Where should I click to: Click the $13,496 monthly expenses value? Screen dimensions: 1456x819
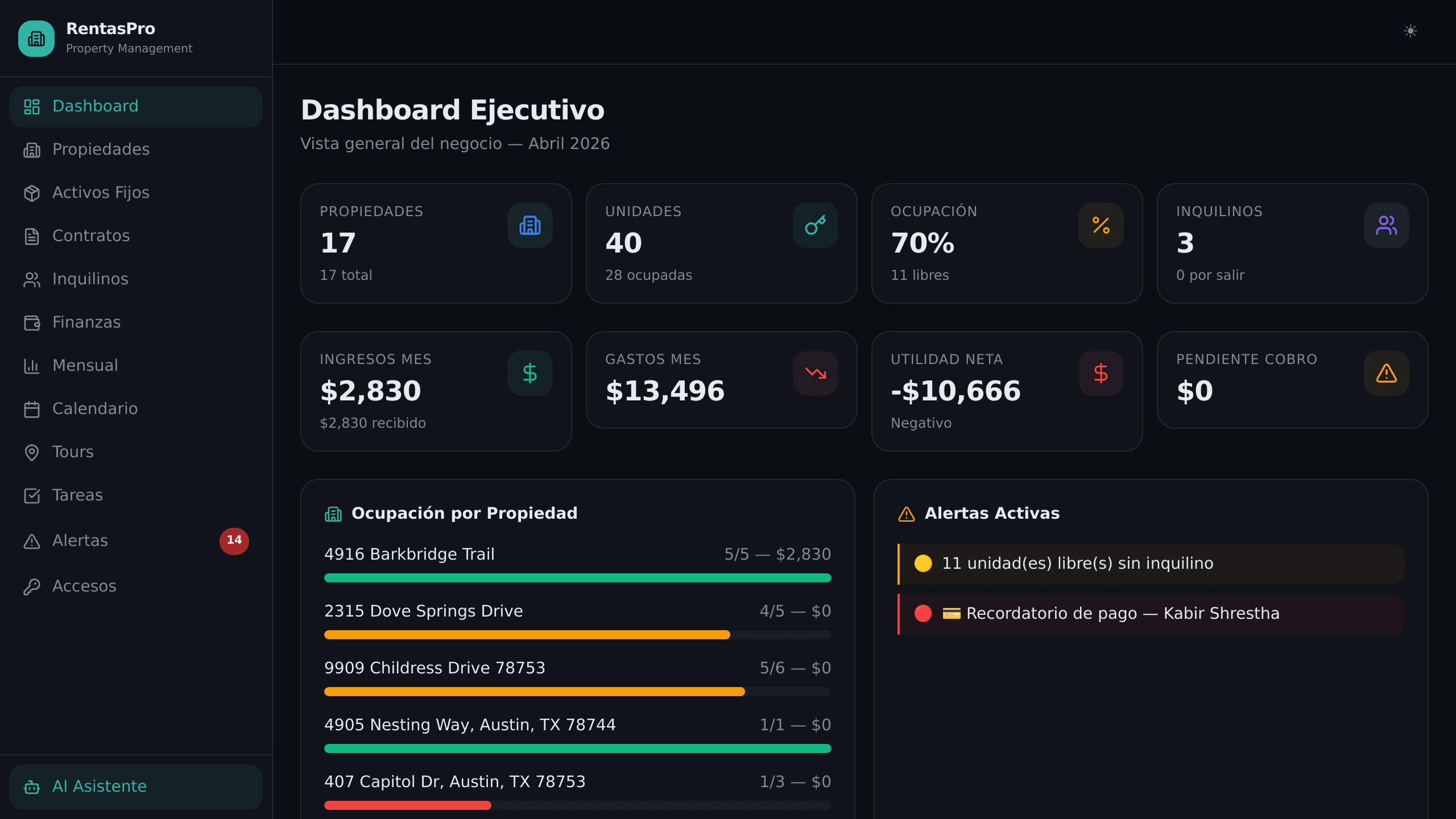[x=665, y=391]
